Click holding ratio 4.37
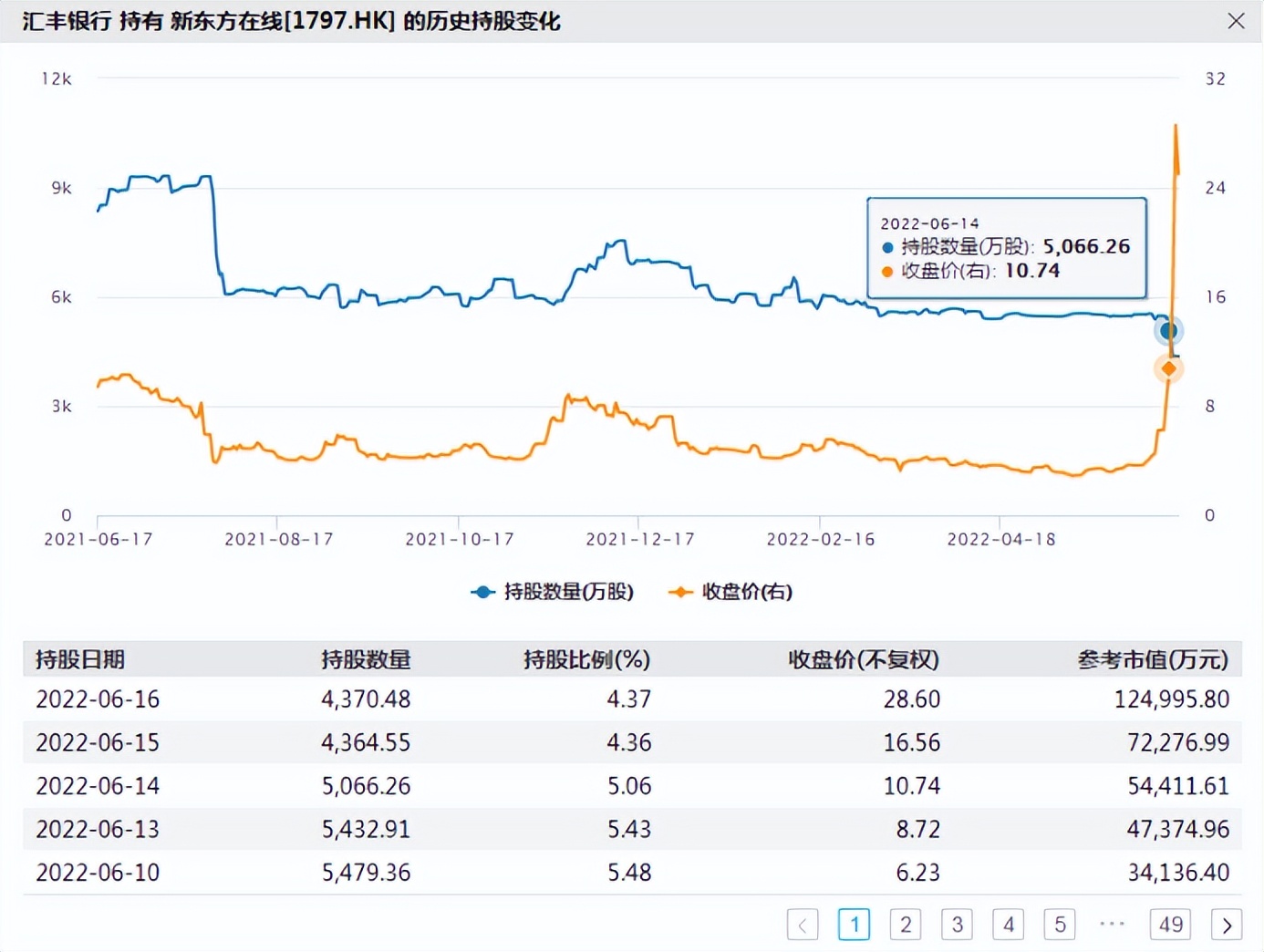This screenshot has height=952, width=1264. pyautogui.click(x=629, y=699)
